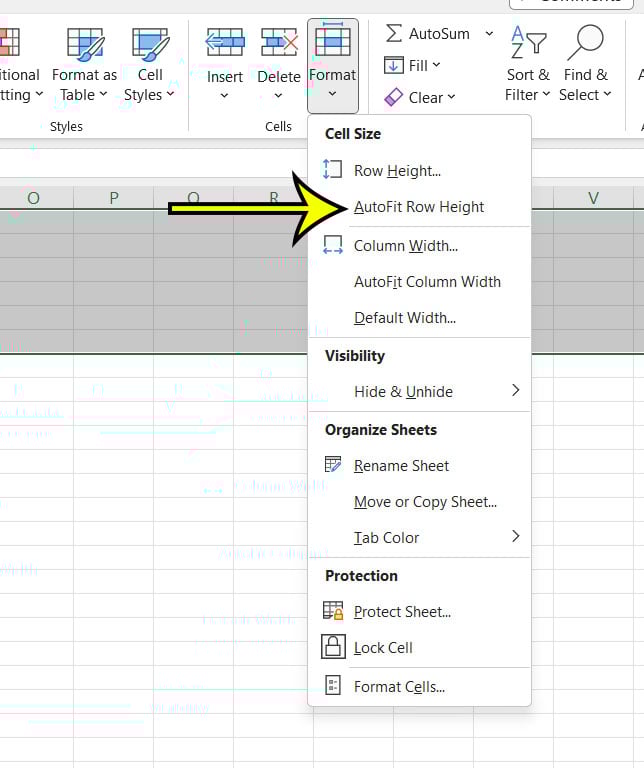Expand the Hide & Unhide submenu arrow

coord(515,390)
